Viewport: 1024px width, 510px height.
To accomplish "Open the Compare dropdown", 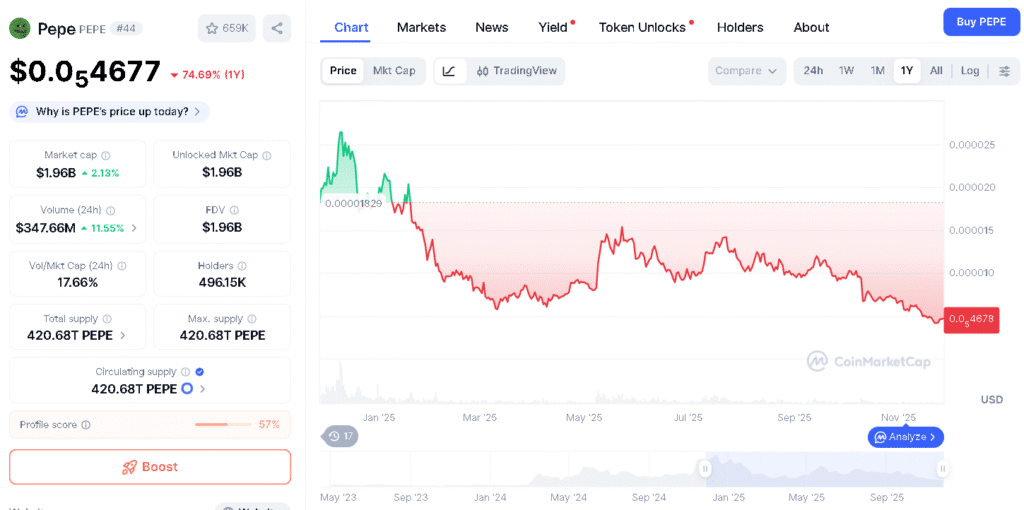I will [746, 71].
